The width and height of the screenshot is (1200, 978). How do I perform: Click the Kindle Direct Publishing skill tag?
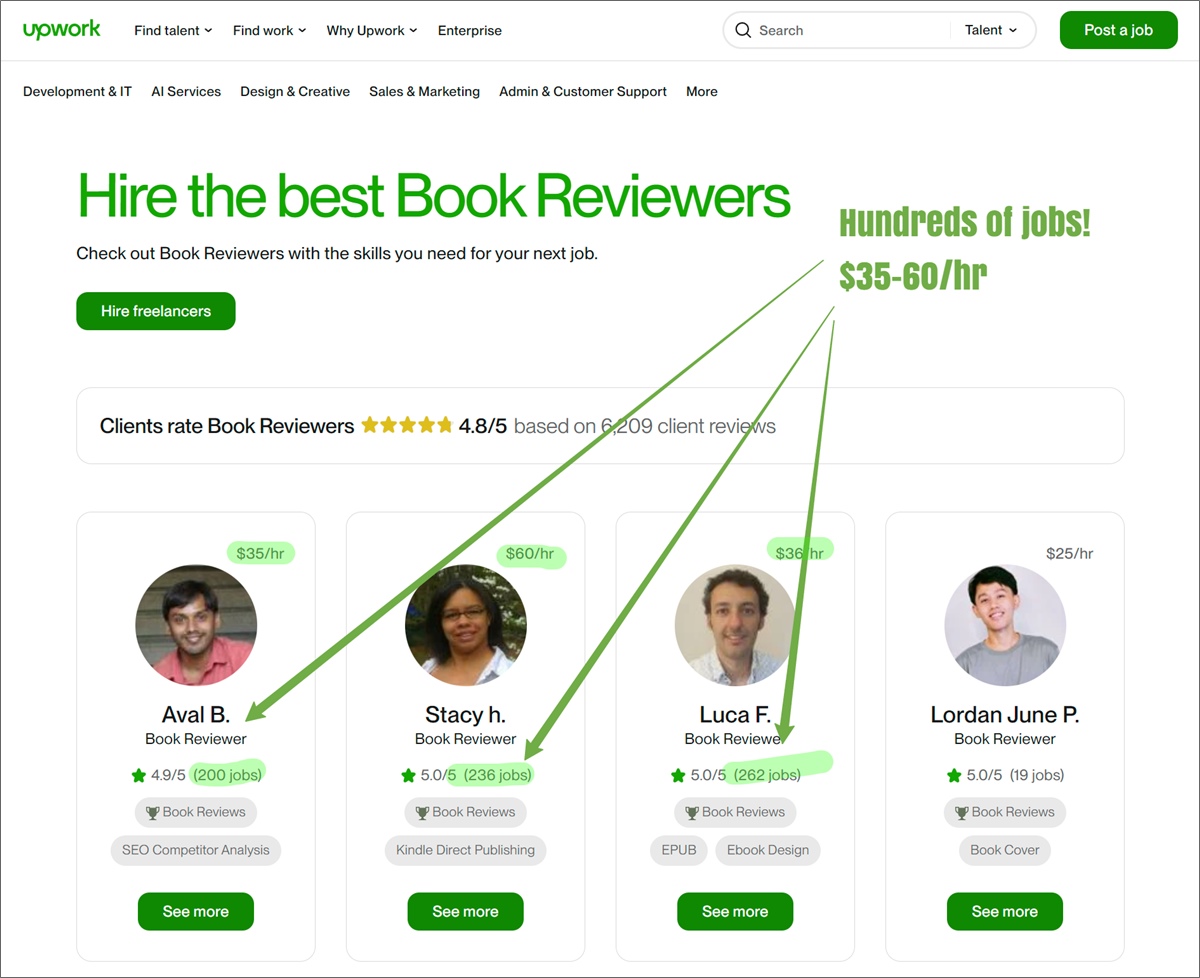tap(466, 850)
